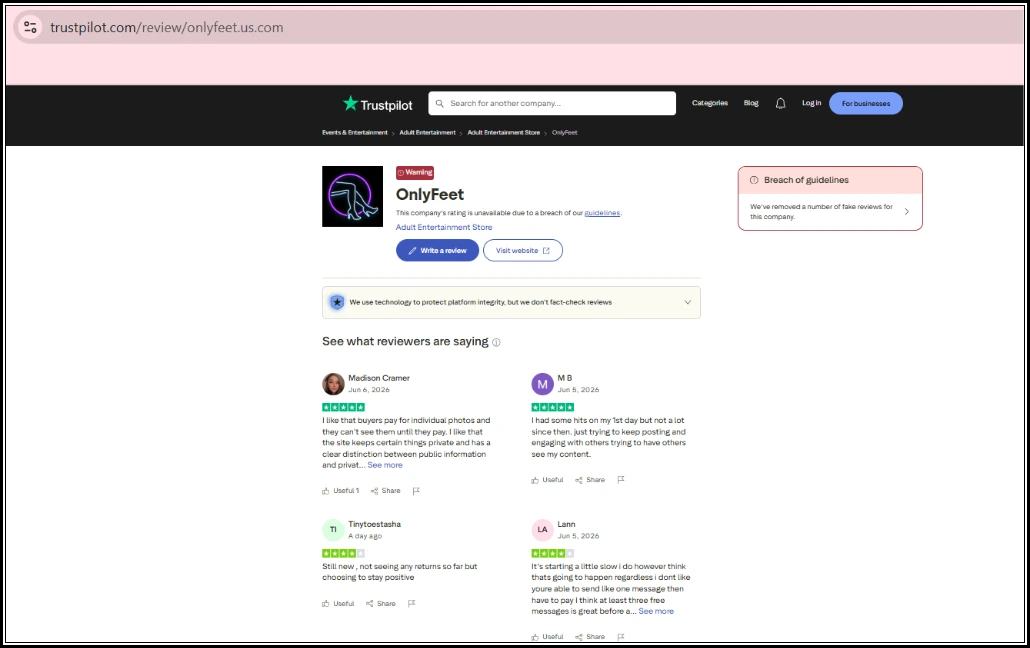Viewport: 1030px width, 648px height.
Task: Go to Adult Entertainment Store breadcrumb
Action: click(504, 133)
